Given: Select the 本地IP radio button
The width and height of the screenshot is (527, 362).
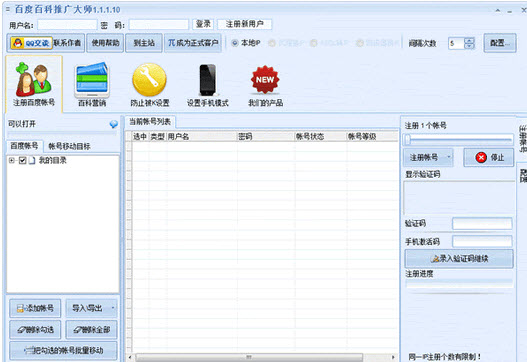Looking at the screenshot, I should click(x=235, y=43).
